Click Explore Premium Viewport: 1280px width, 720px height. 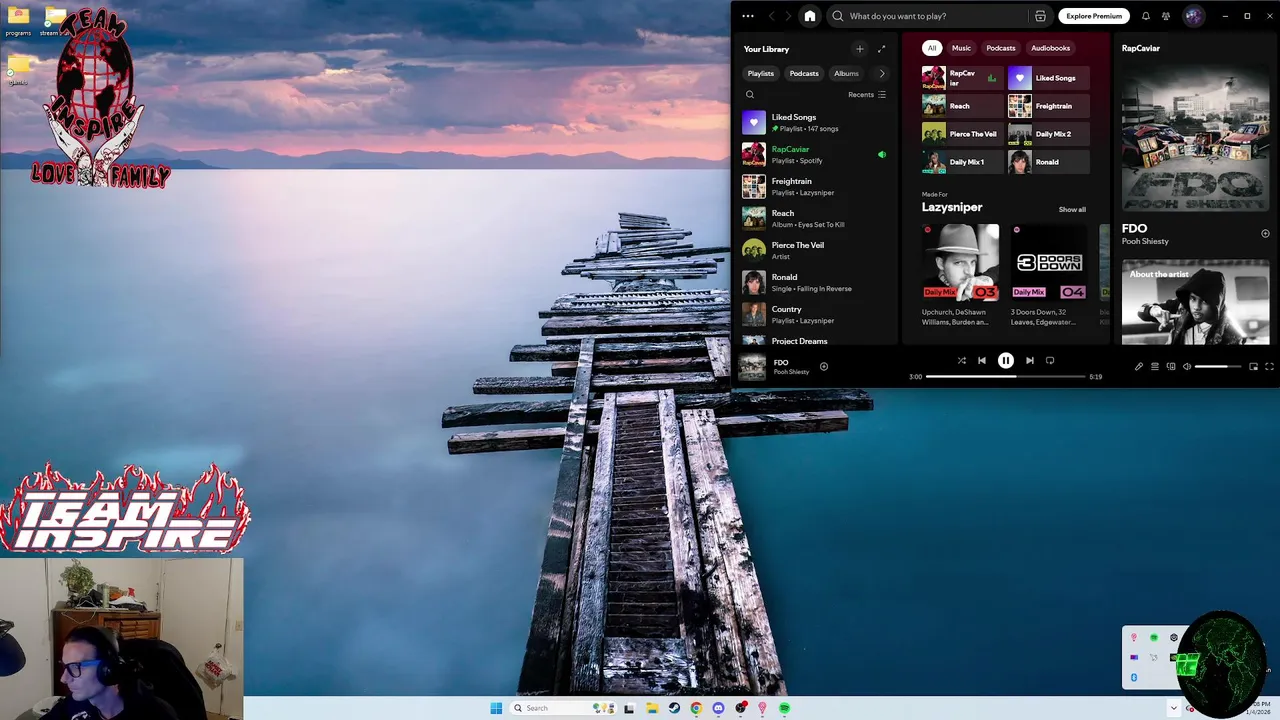(1094, 16)
